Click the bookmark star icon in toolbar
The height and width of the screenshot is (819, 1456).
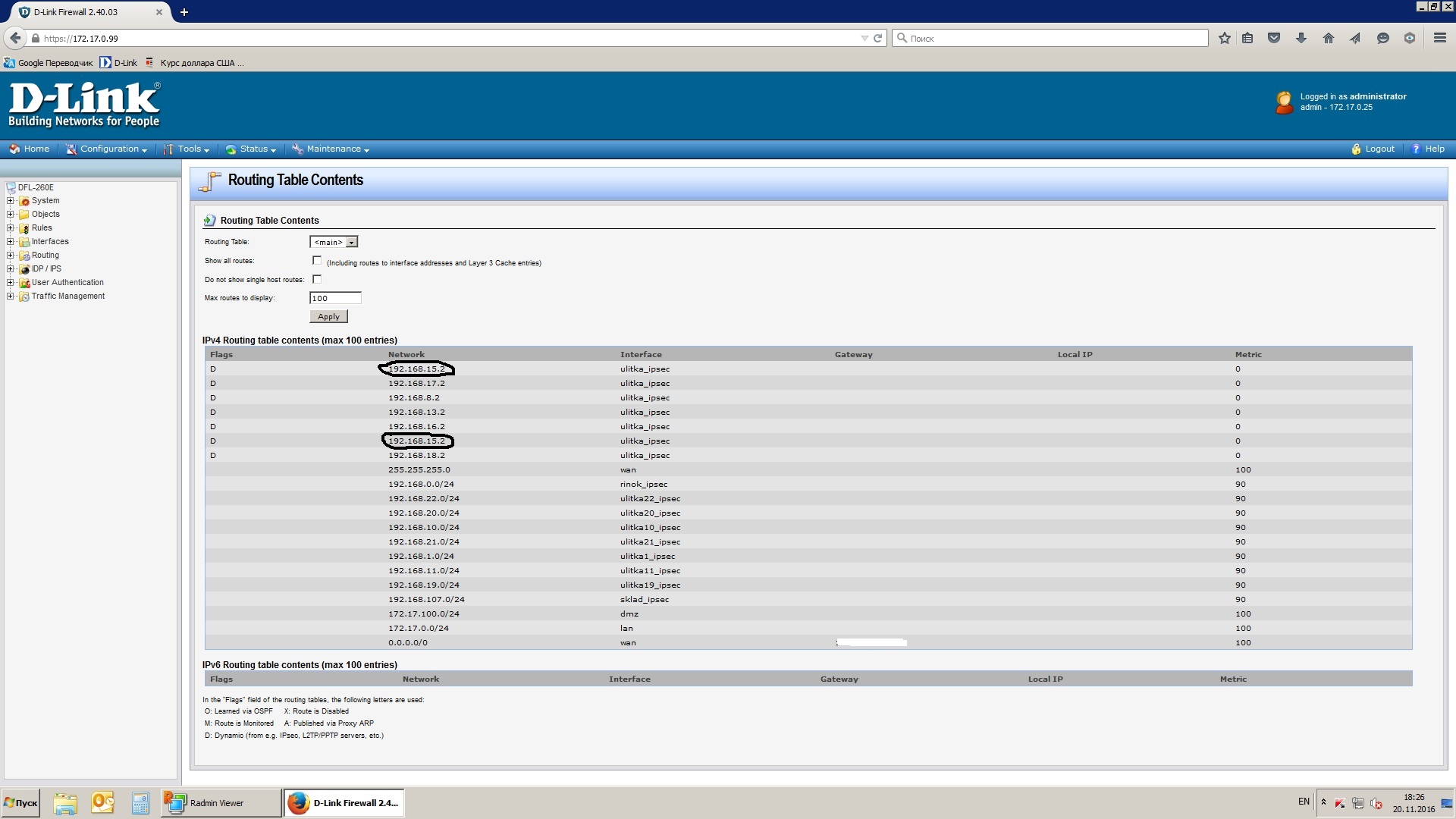1224,38
